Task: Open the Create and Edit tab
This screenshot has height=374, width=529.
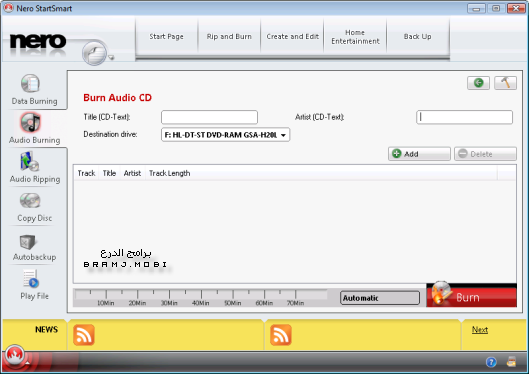Action: 292,36
